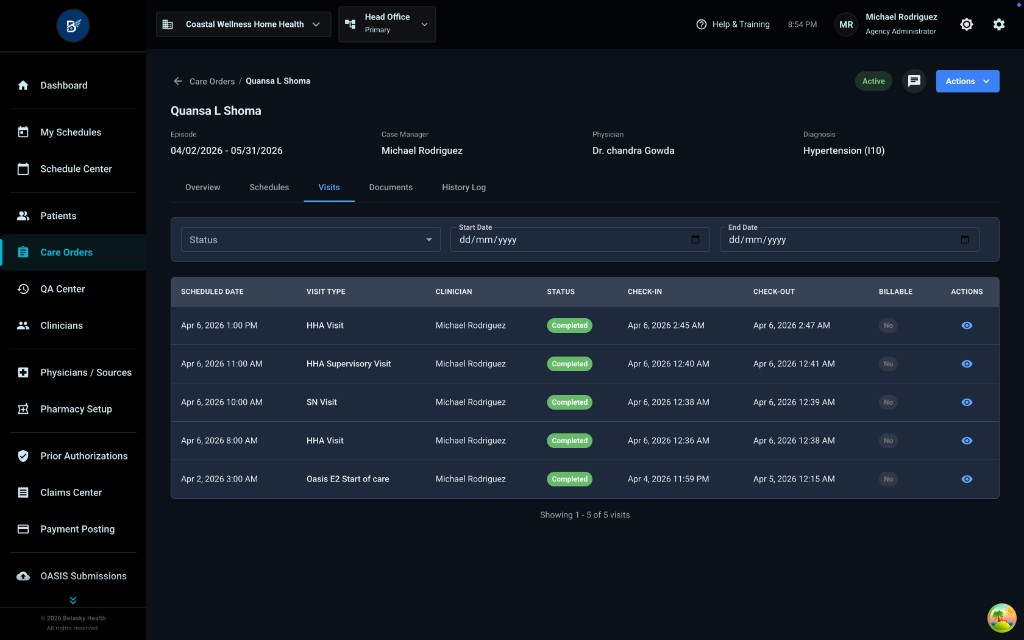The image size is (1024, 640).
Task: Click 'Apr 6, 2026 2:47 AM' check-out cell
Action: pyautogui.click(x=792, y=325)
